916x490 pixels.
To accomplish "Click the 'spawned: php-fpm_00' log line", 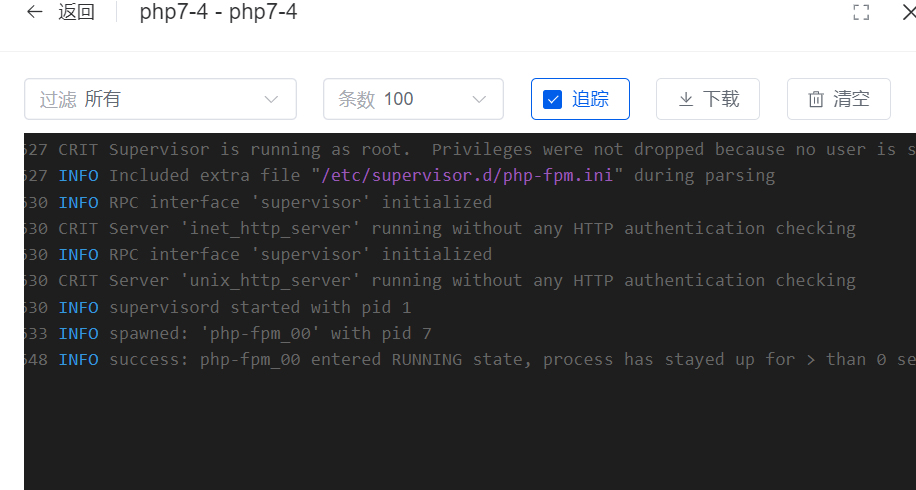I will pos(270,333).
